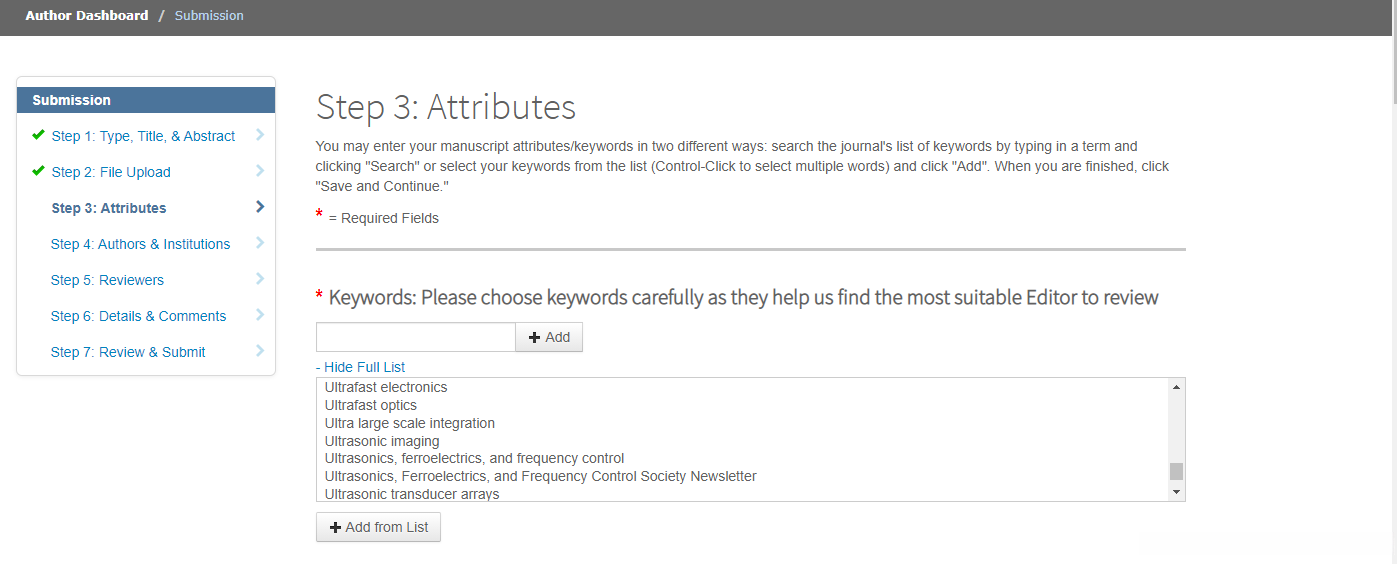This screenshot has height=564, width=1397.
Task: Collapse keywords with Hide Full List
Action: pos(360,367)
